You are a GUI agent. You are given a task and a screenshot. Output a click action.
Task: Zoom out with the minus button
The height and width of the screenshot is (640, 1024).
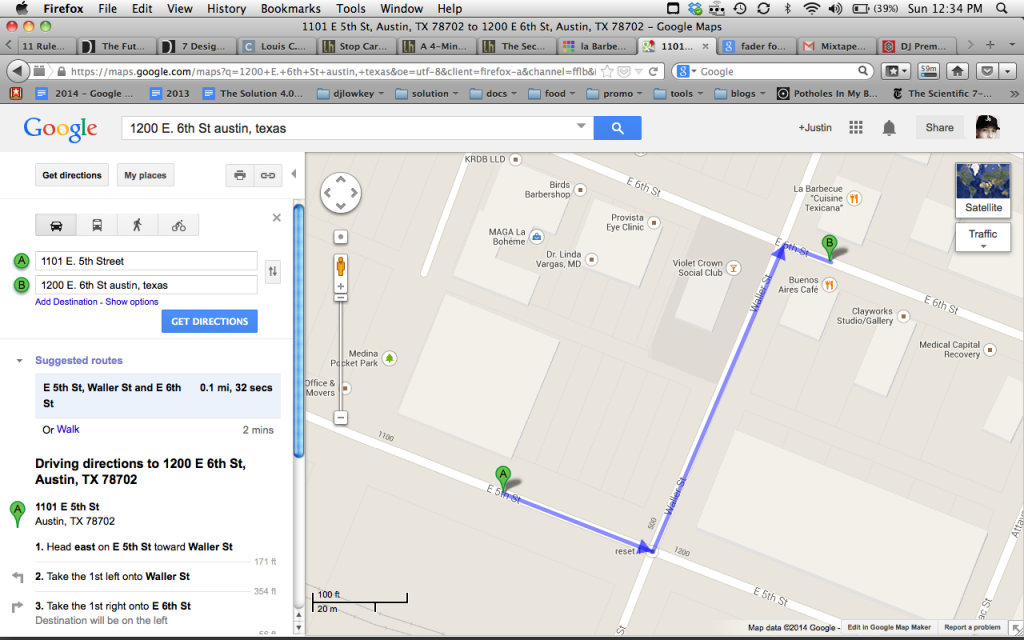click(340, 417)
